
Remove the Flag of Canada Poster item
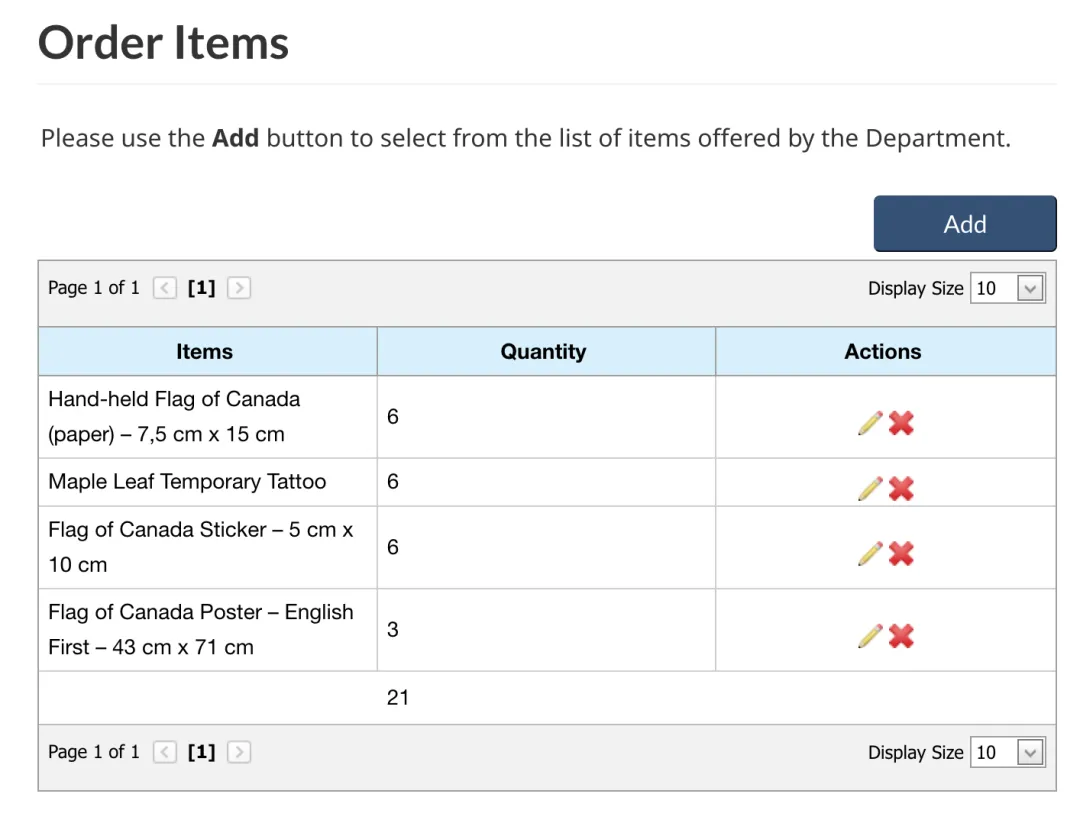pos(901,636)
